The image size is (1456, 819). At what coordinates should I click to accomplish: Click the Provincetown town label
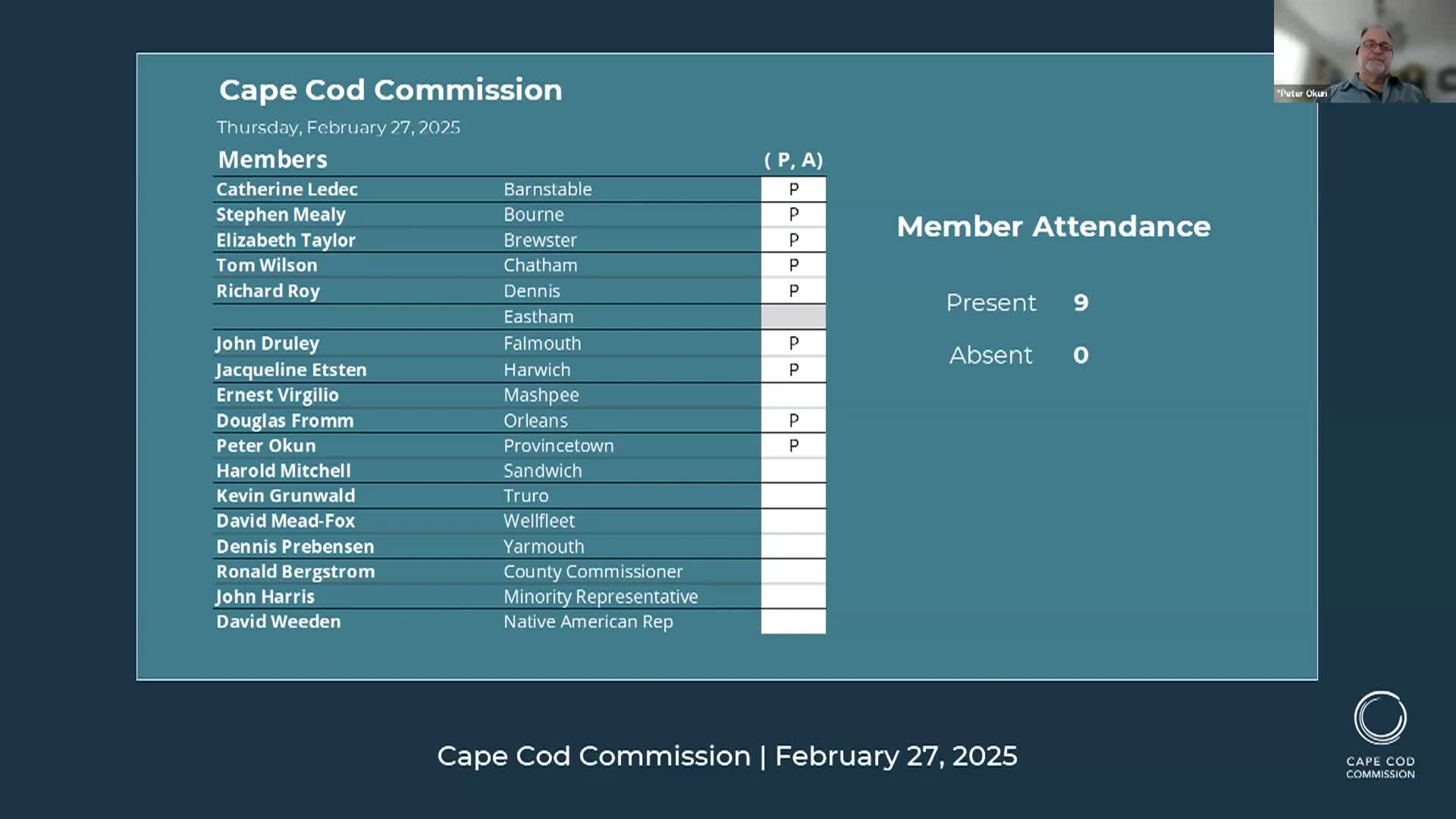(559, 446)
